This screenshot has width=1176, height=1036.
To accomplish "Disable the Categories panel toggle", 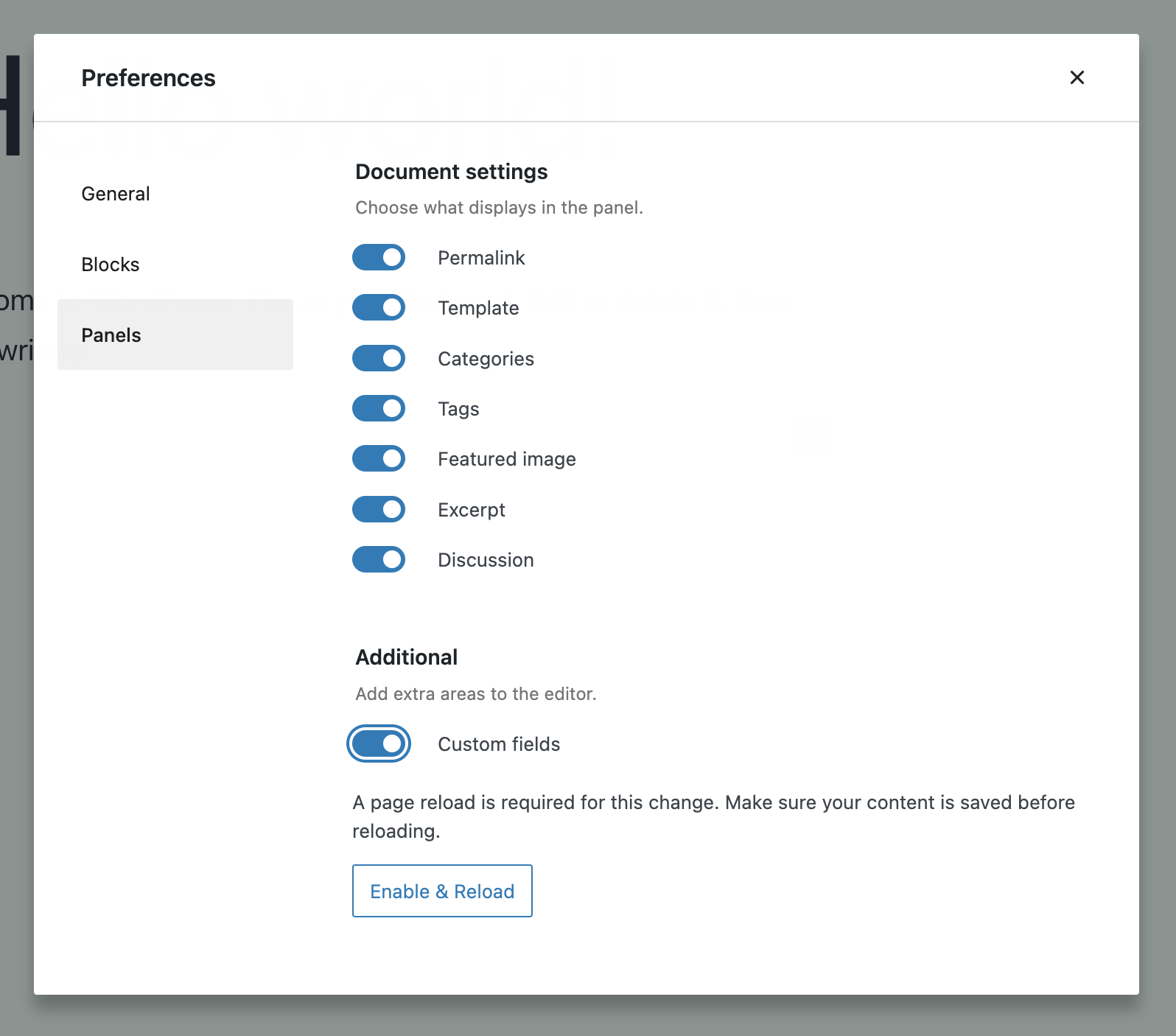I will [379, 359].
